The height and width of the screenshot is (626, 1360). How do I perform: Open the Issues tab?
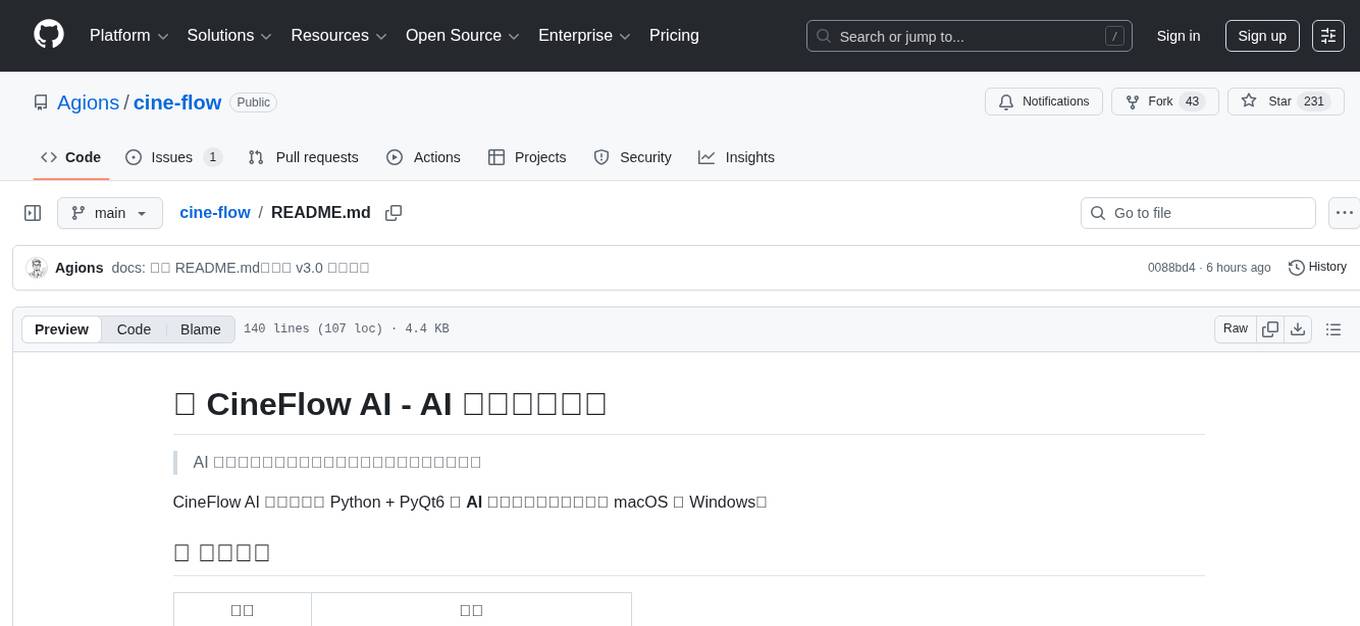(173, 157)
